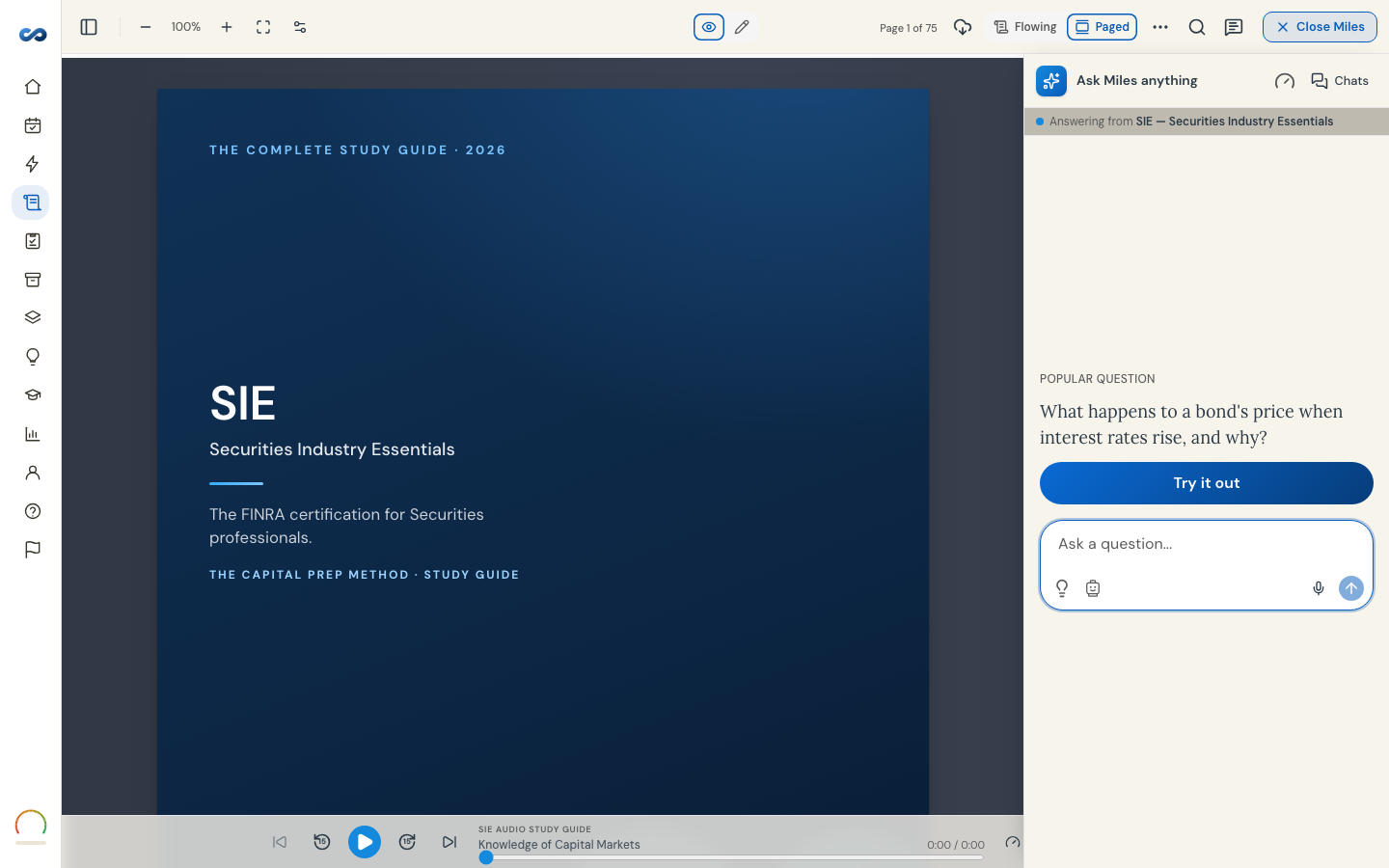Click the audio progress slider handle
This screenshot has height=868, width=1389.
(486, 857)
